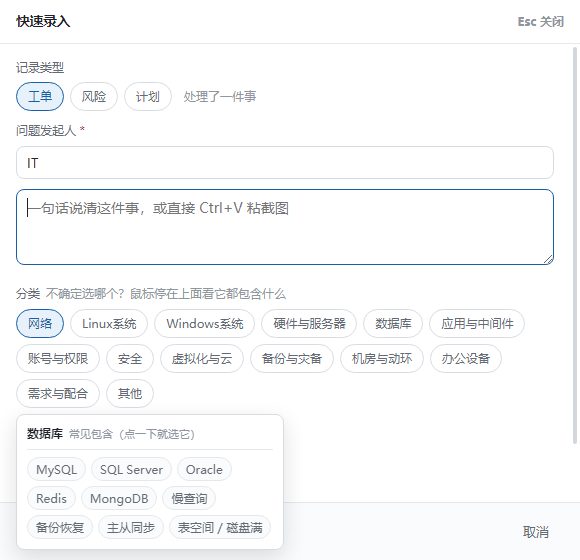Choose the 数据库 category chip

(x=393, y=324)
